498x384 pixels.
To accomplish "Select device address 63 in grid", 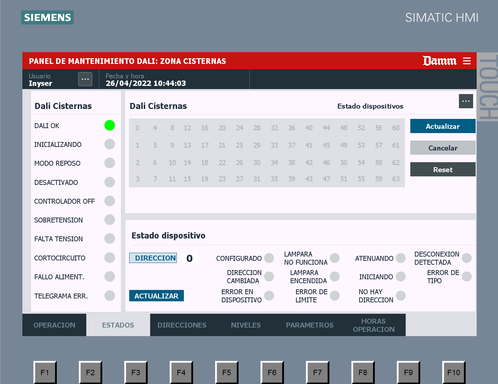I will coord(396,179).
